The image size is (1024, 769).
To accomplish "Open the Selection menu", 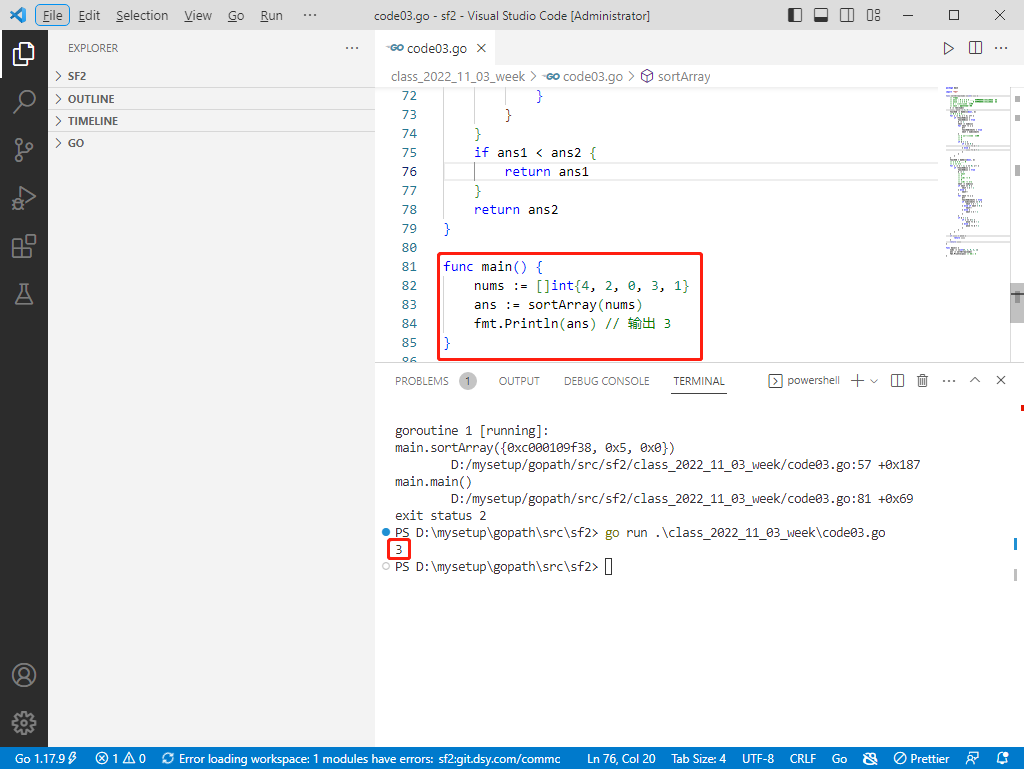I will [142, 15].
